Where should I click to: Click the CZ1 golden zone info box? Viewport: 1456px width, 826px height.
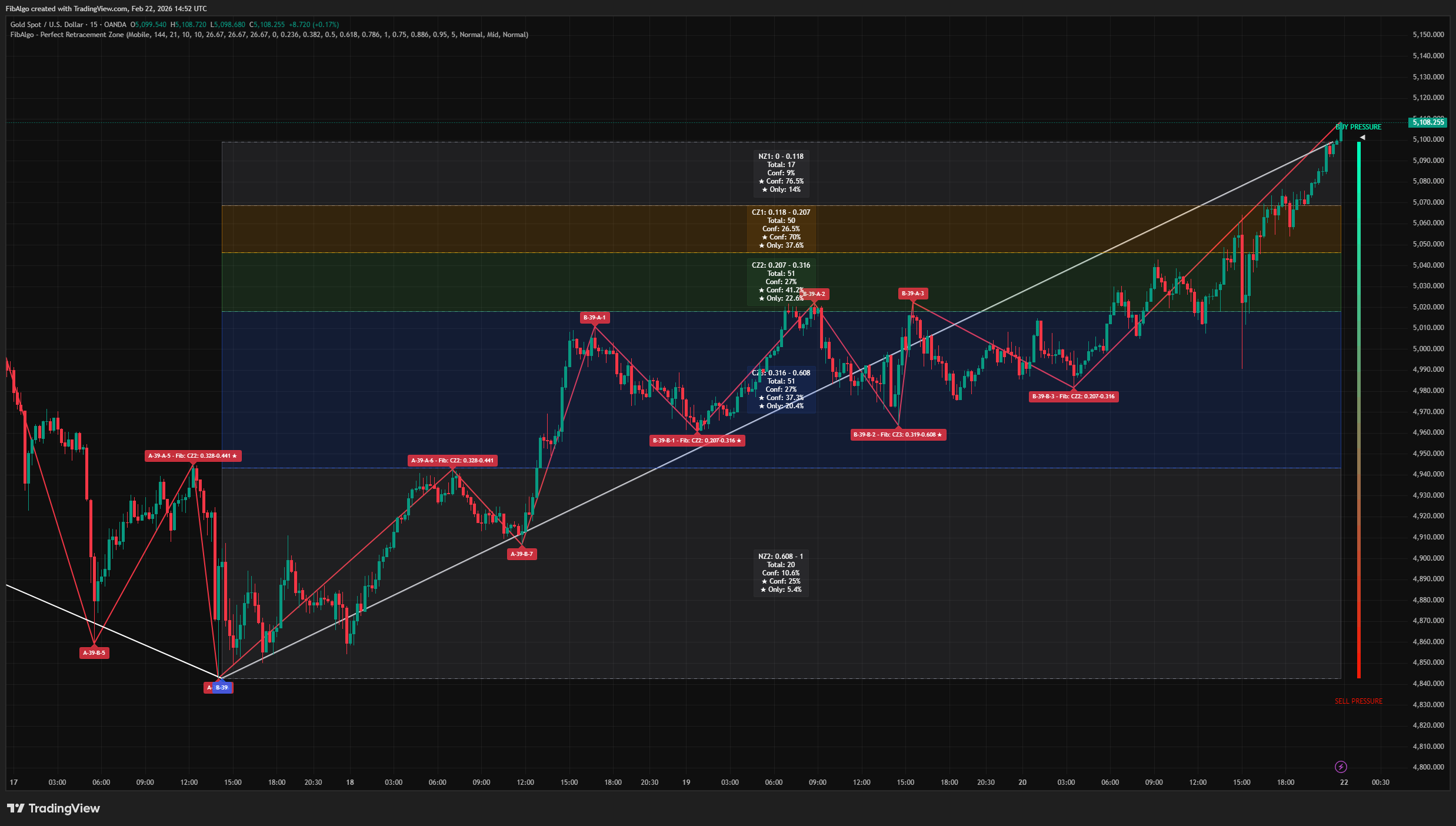(781, 229)
